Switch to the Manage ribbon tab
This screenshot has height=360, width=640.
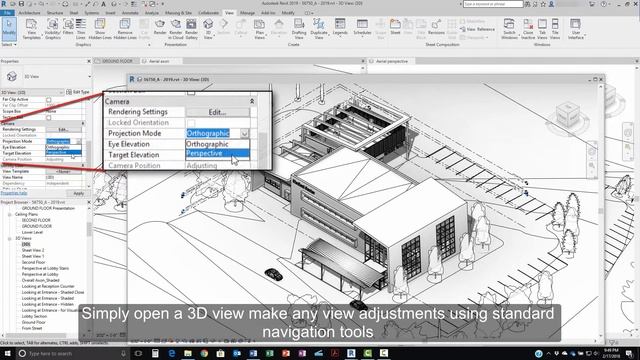(247, 13)
